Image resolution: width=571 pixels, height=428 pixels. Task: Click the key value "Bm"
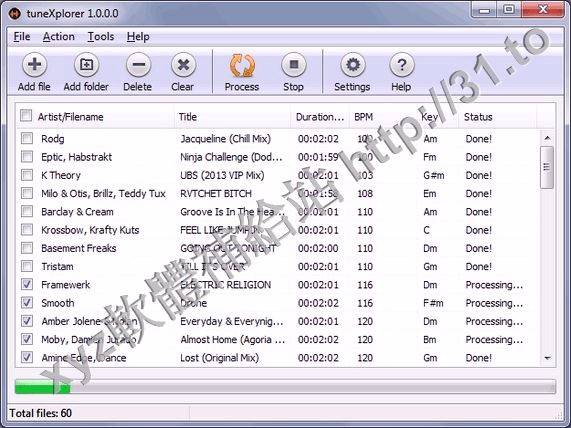click(x=430, y=339)
